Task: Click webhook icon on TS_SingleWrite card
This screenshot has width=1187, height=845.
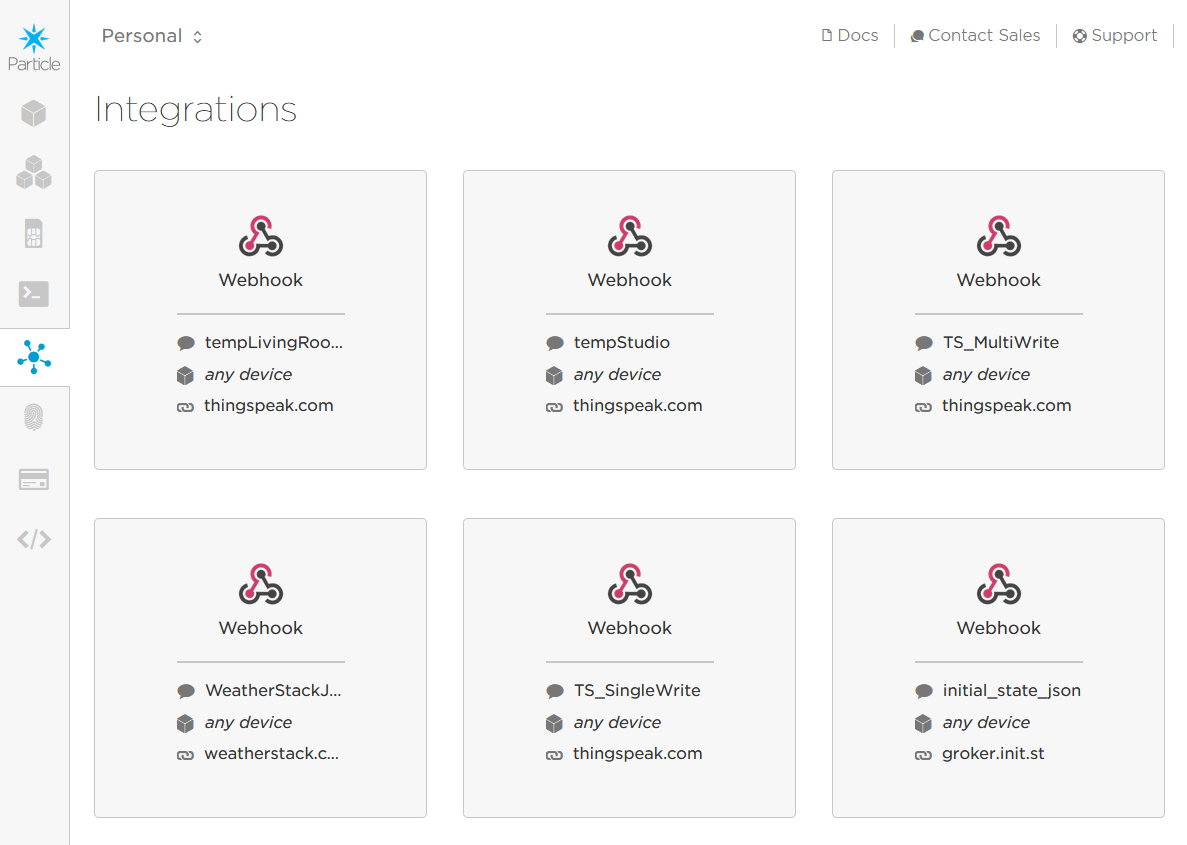Action: [629, 585]
